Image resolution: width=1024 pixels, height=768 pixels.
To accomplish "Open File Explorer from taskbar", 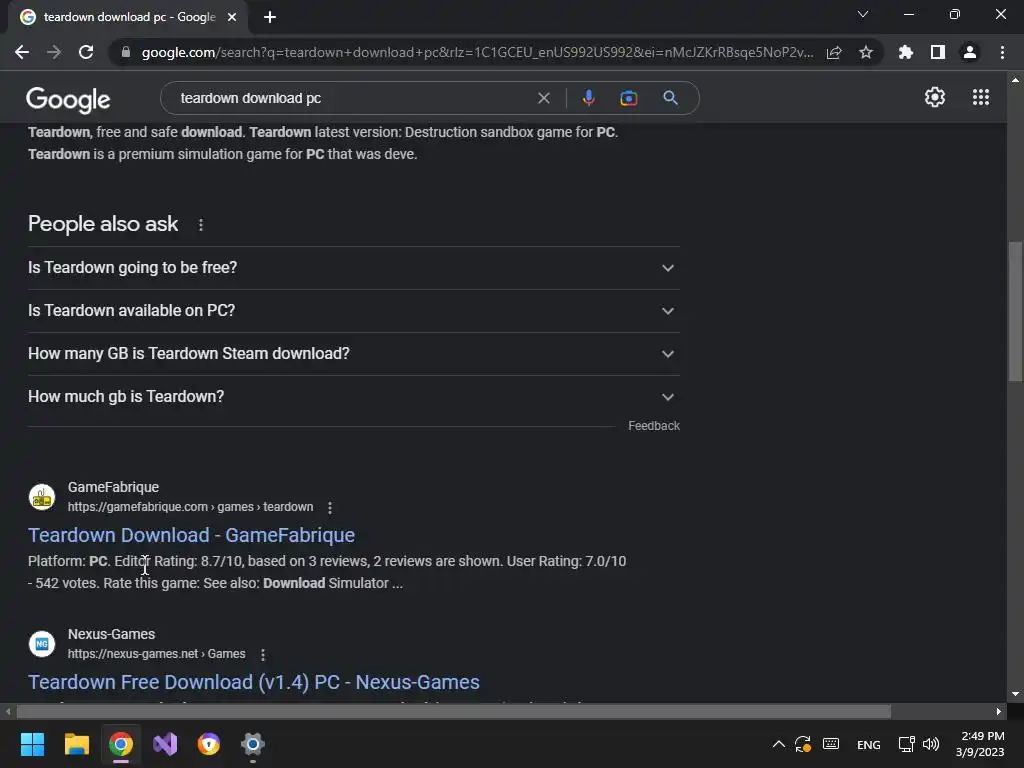I will point(76,744).
